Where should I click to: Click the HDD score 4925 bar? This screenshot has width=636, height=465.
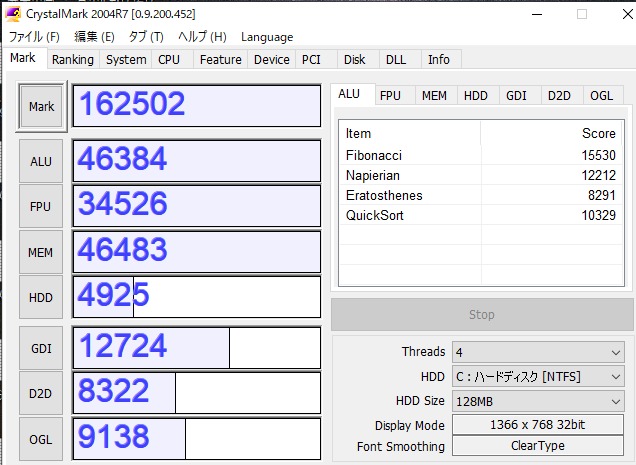click(197, 297)
